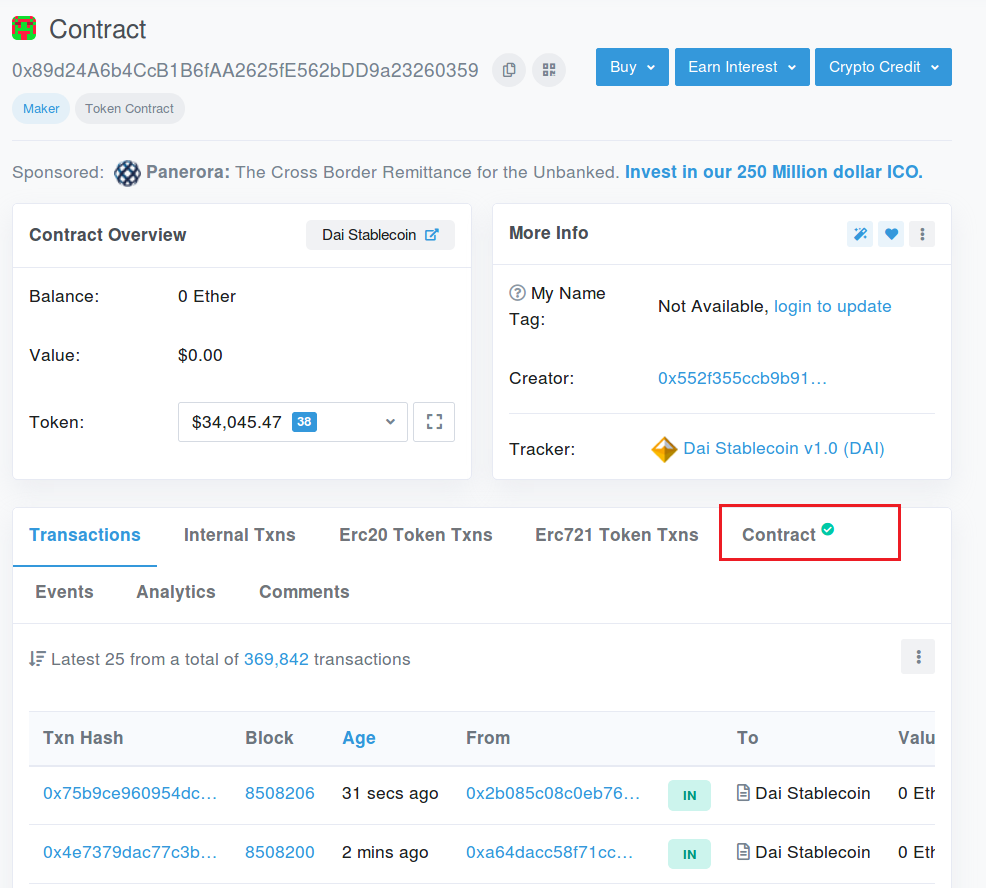This screenshot has width=986, height=888.
Task: Open transactions list three-dot menu
Action: click(x=918, y=657)
